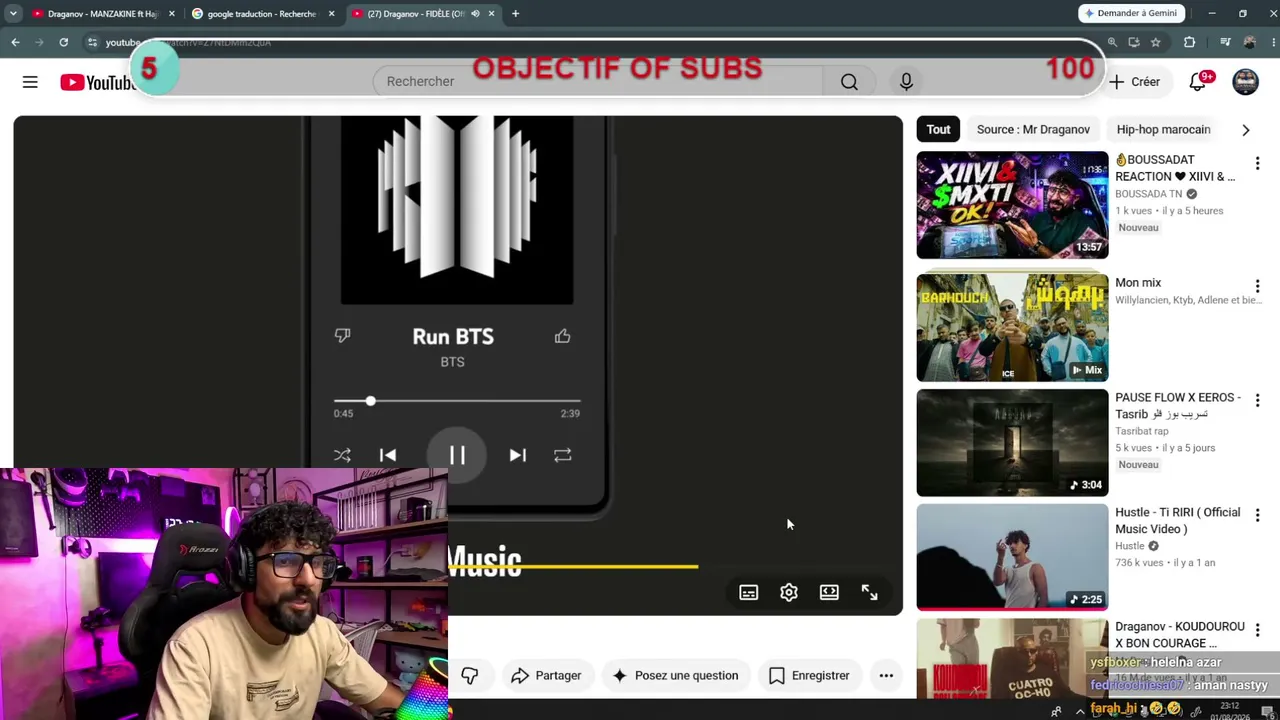The width and height of the screenshot is (1280, 720).
Task: View site information next to the URL
Action: pos(92,42)
